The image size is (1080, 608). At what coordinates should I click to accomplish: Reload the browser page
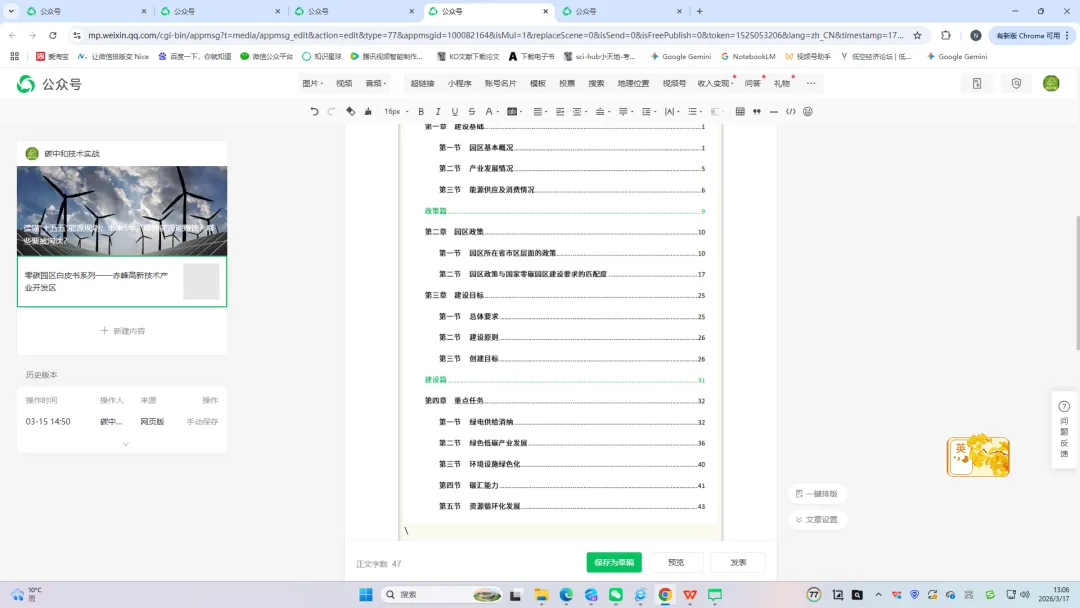click(53, 35)
